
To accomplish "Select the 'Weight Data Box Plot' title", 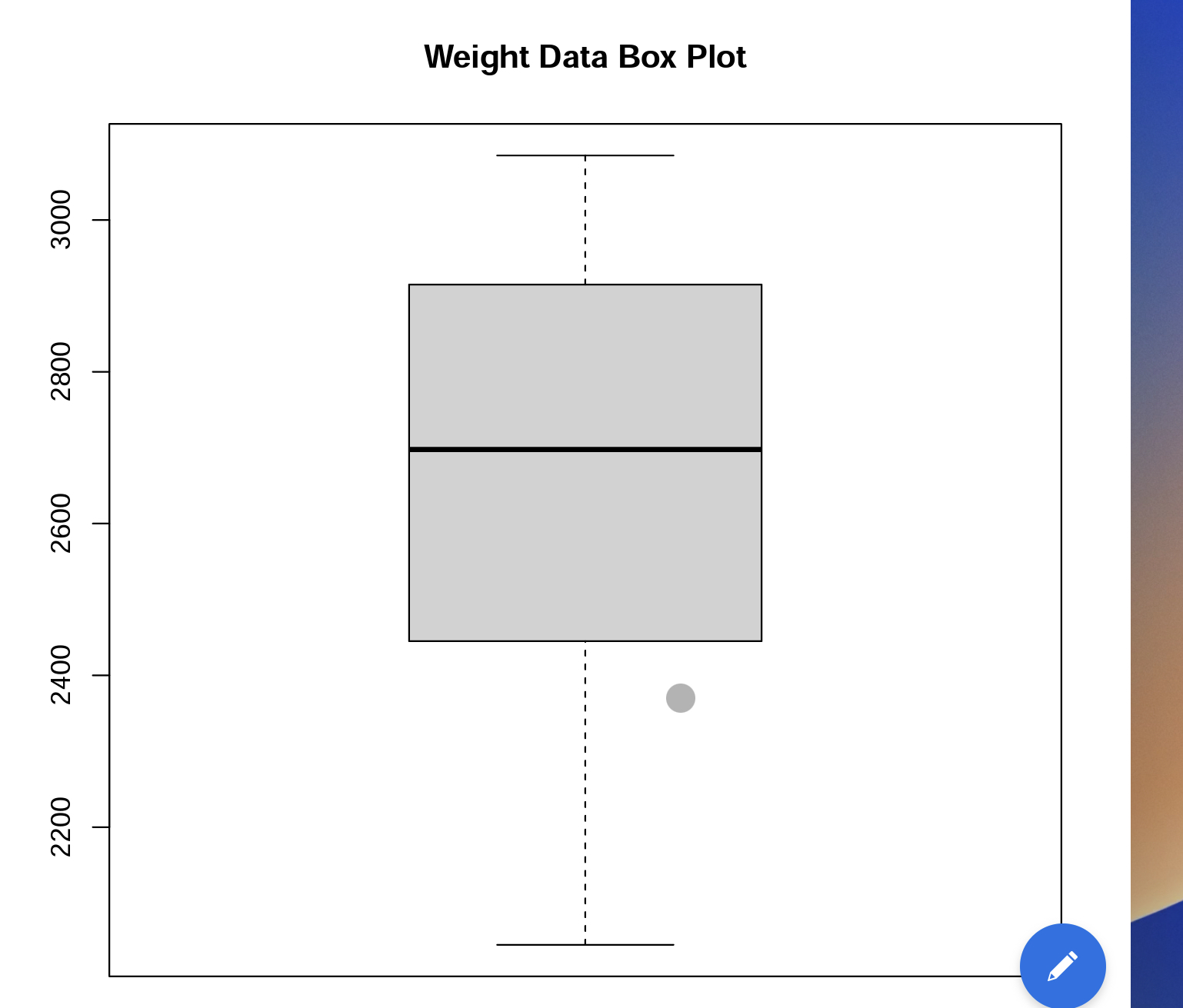I will [585, 56].
